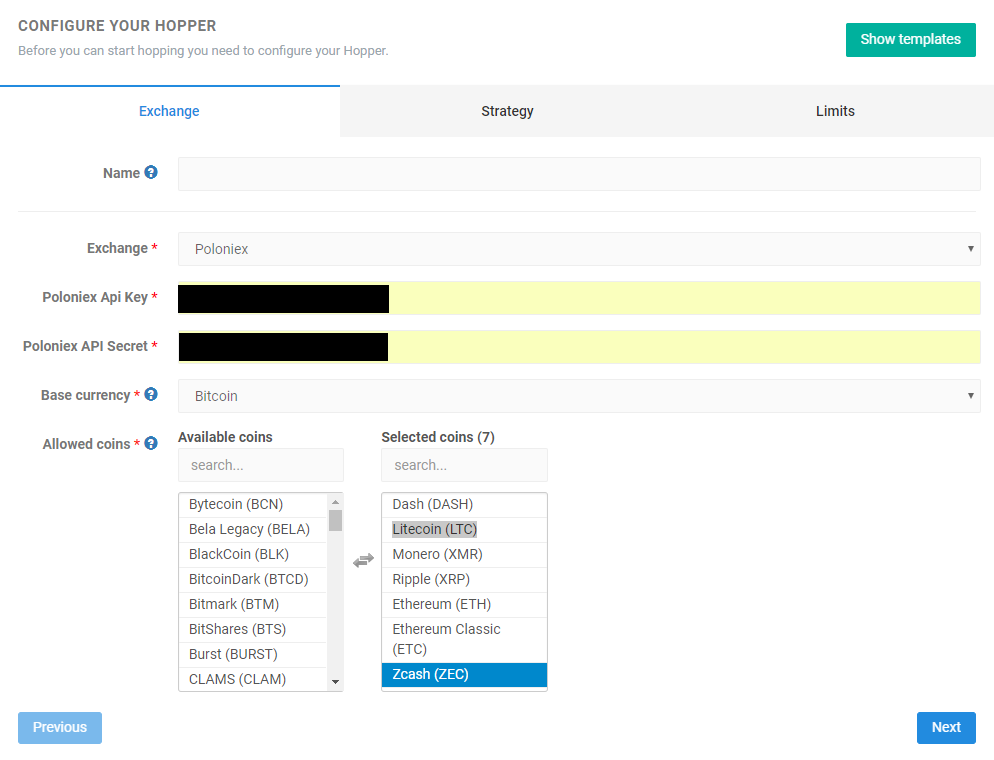Select Ethereum (ETH) in Selected coins
This screenshot has height=760, width=994.
click(x=464, y=605)
